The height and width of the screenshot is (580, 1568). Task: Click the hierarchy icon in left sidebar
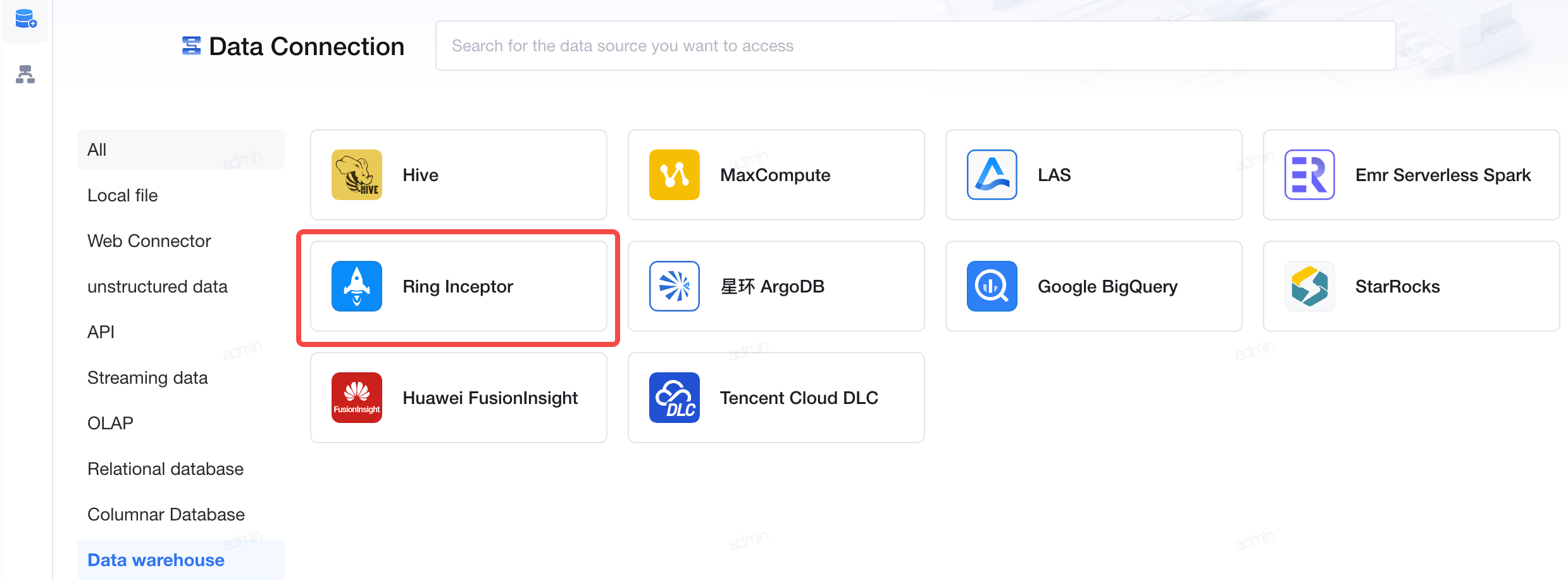[25, 75]
